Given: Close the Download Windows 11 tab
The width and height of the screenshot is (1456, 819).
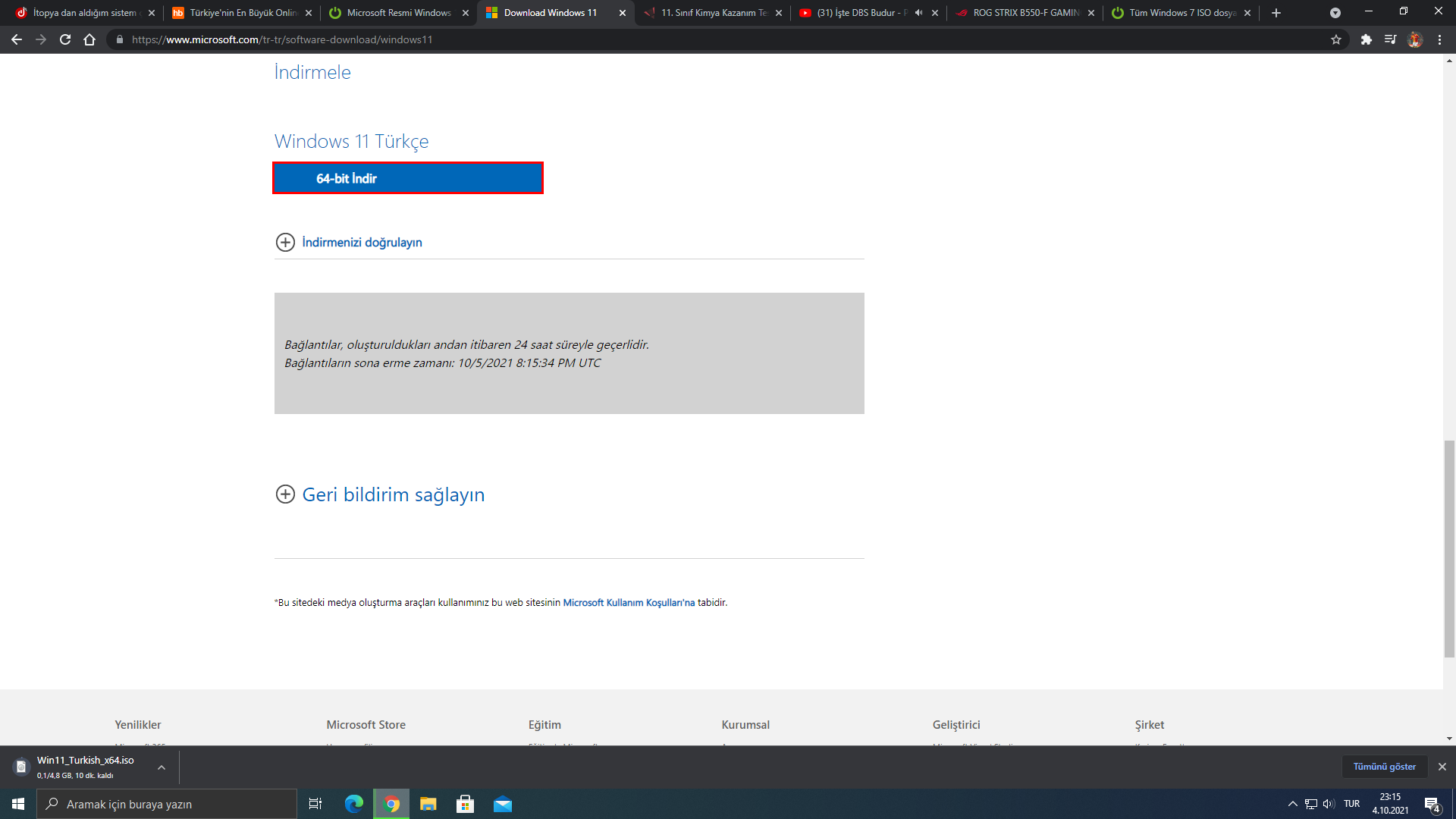Looking at the screenshot, I should coord(623,13).
